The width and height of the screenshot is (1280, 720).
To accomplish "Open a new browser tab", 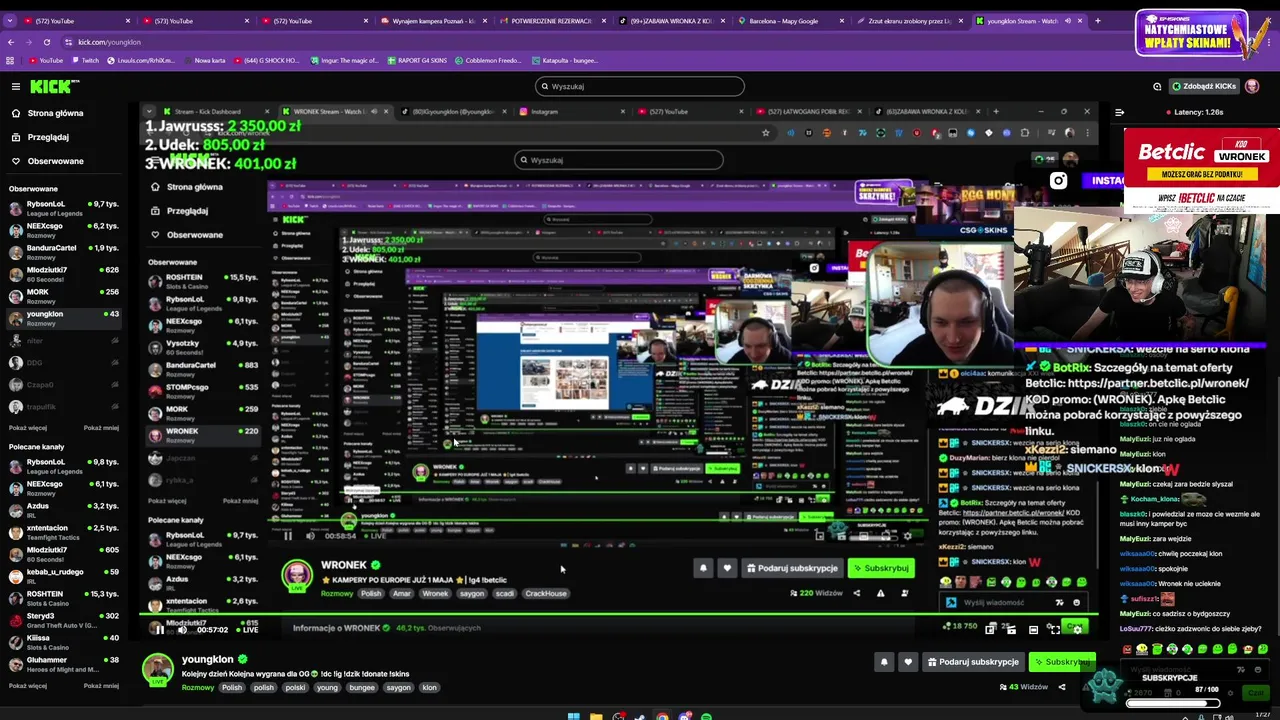I will [1097, 21].
